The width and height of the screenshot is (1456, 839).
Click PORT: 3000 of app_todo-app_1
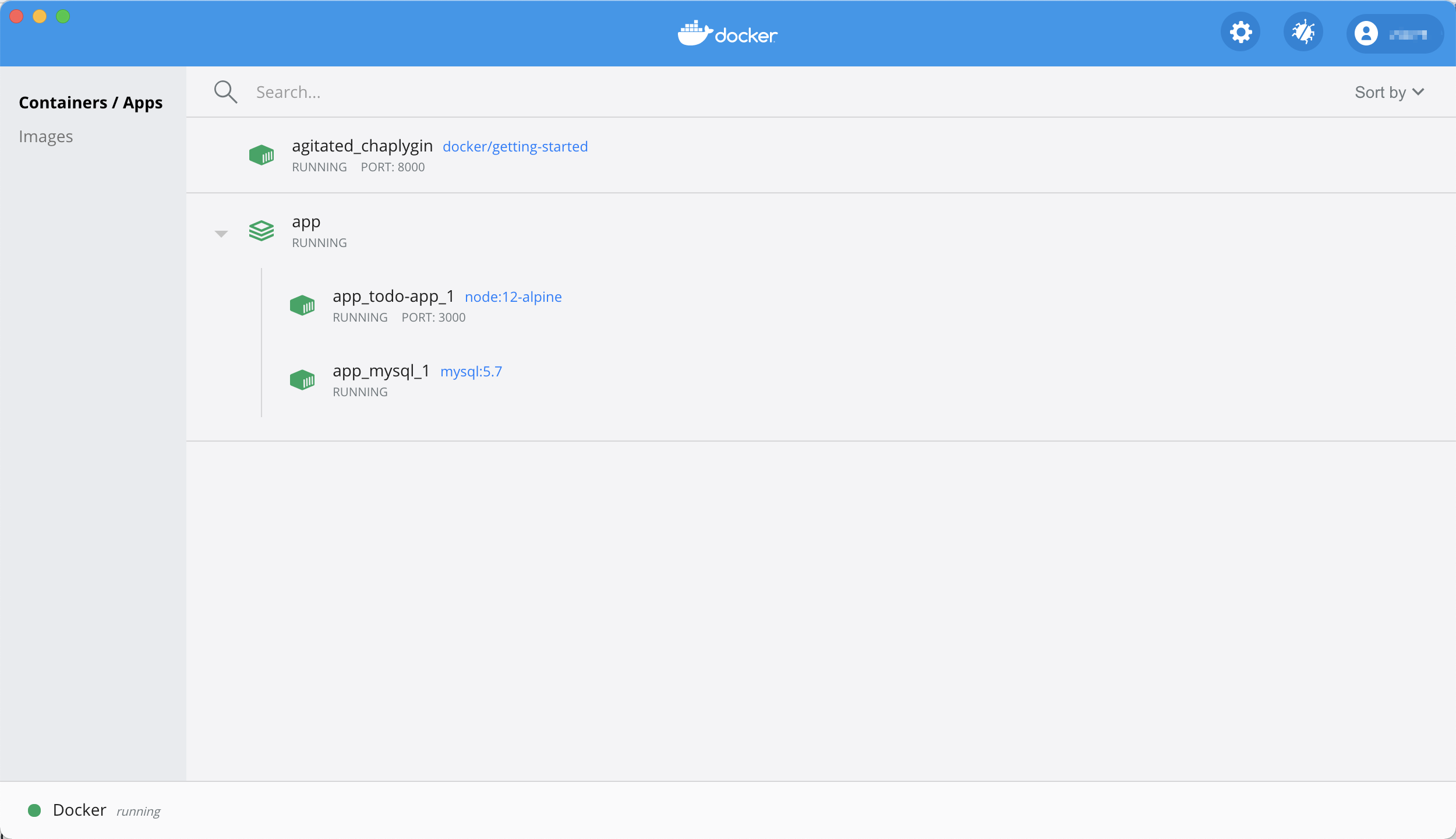434,318
